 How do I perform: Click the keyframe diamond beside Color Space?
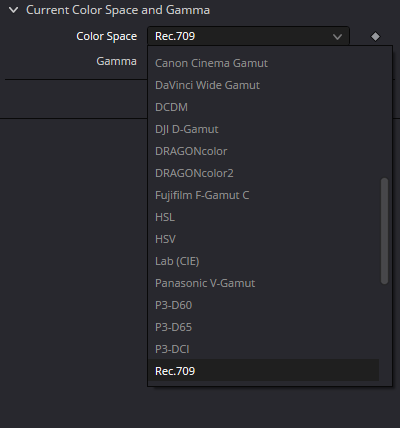[x=375, y=36]
